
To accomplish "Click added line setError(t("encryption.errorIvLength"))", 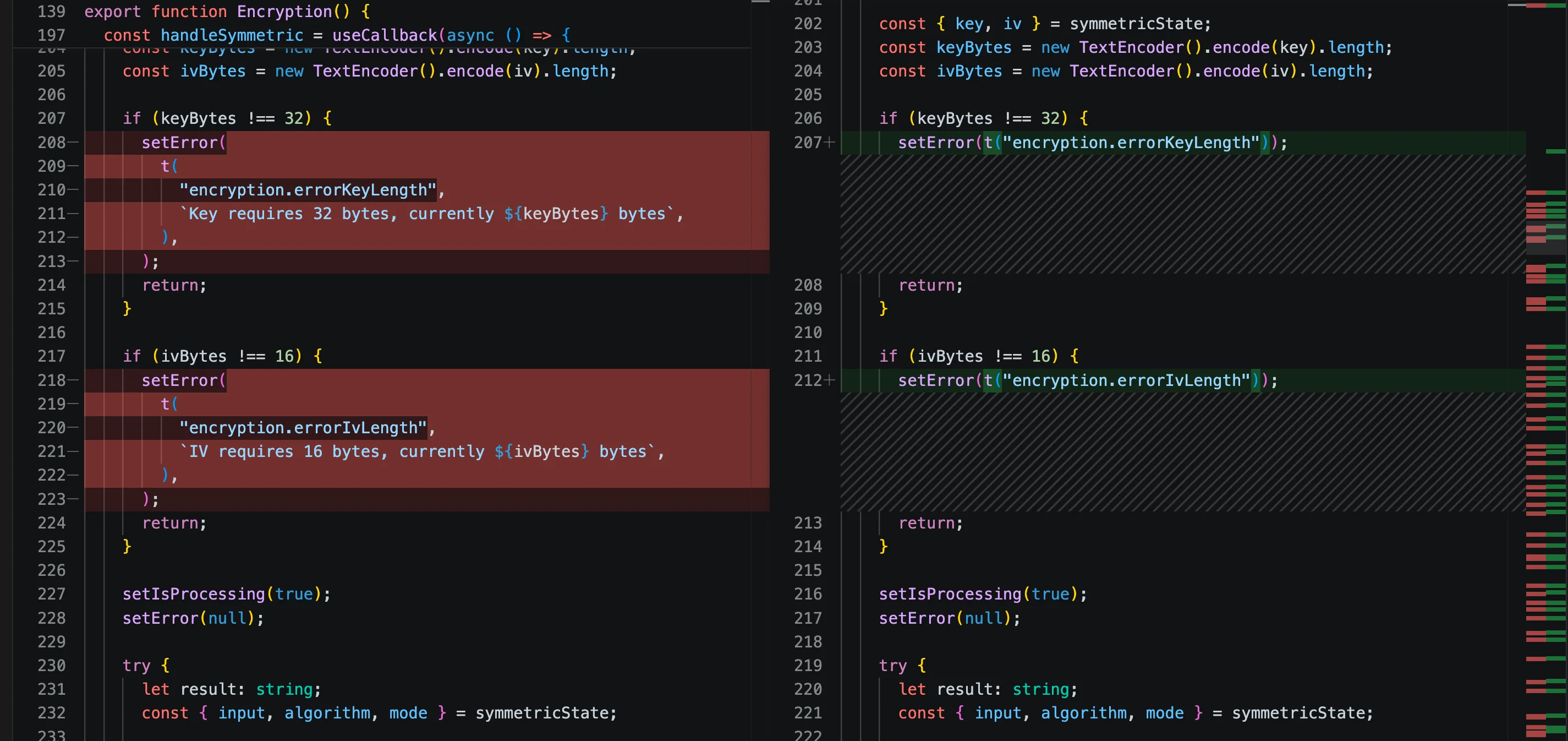I will (x=1088, y=380).
